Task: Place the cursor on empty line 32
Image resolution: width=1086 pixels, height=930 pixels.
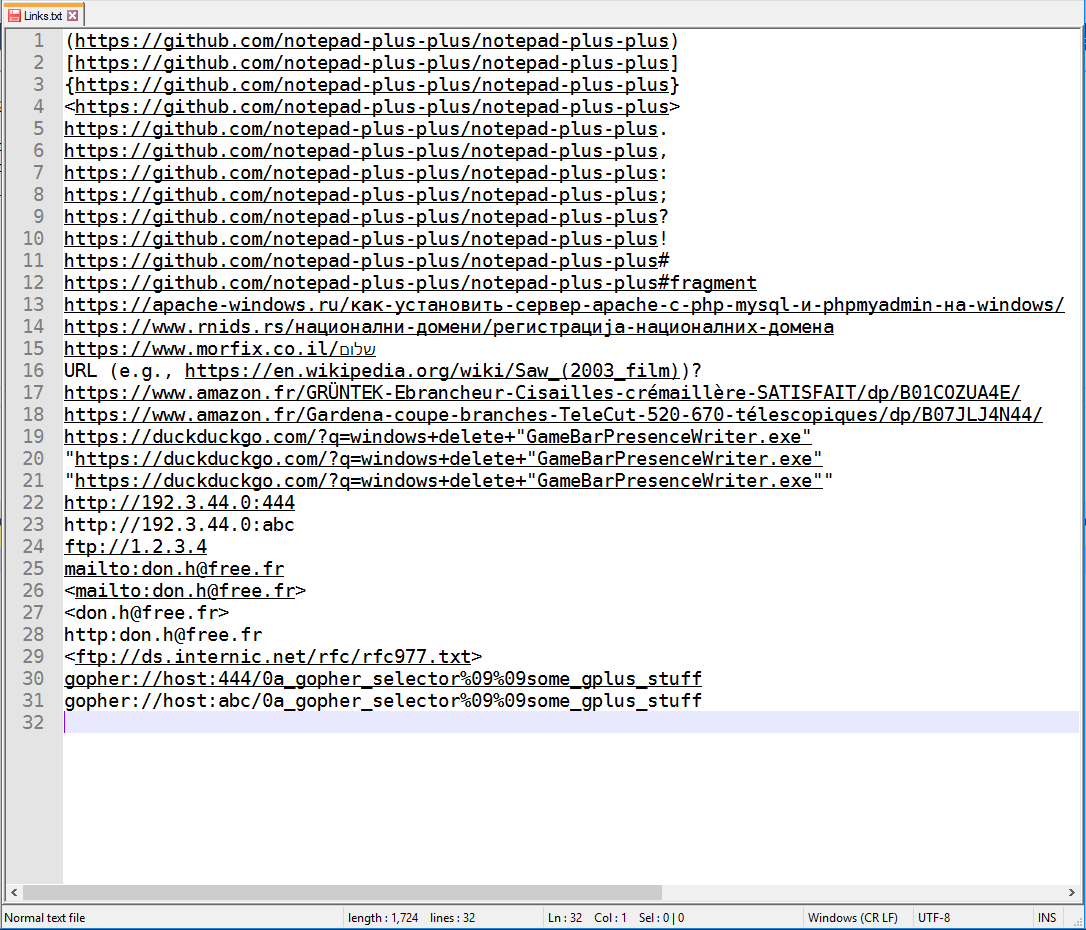Action: tap(571, 722)
